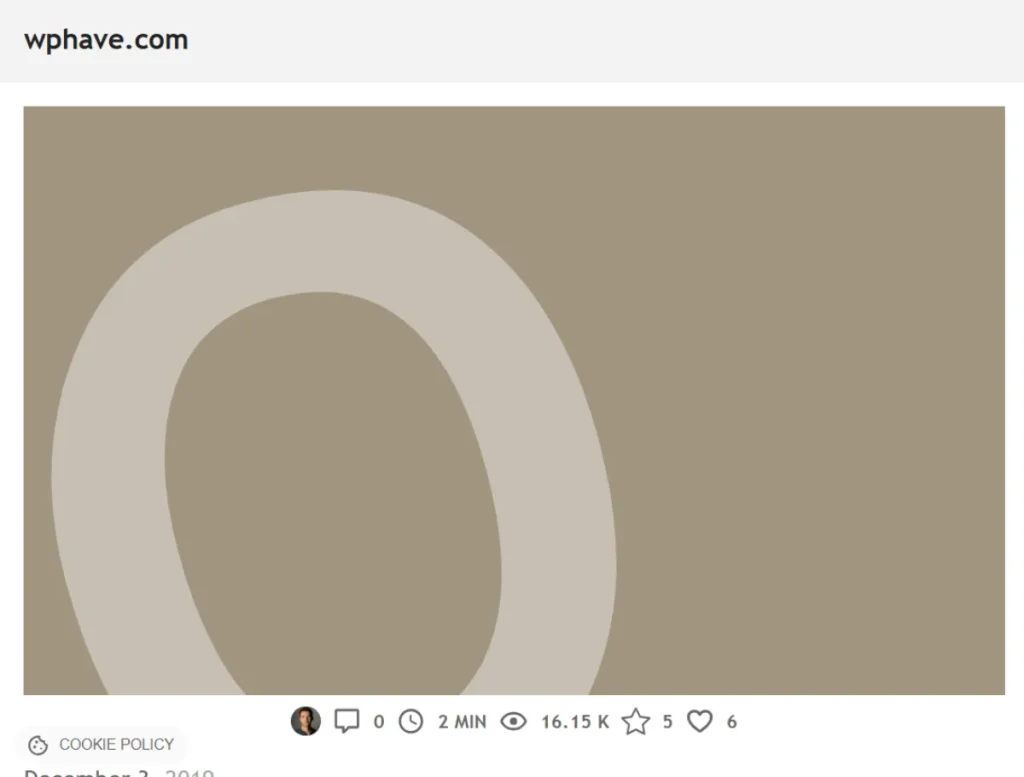
Task: Click the eye views icon
Action: 514,722
